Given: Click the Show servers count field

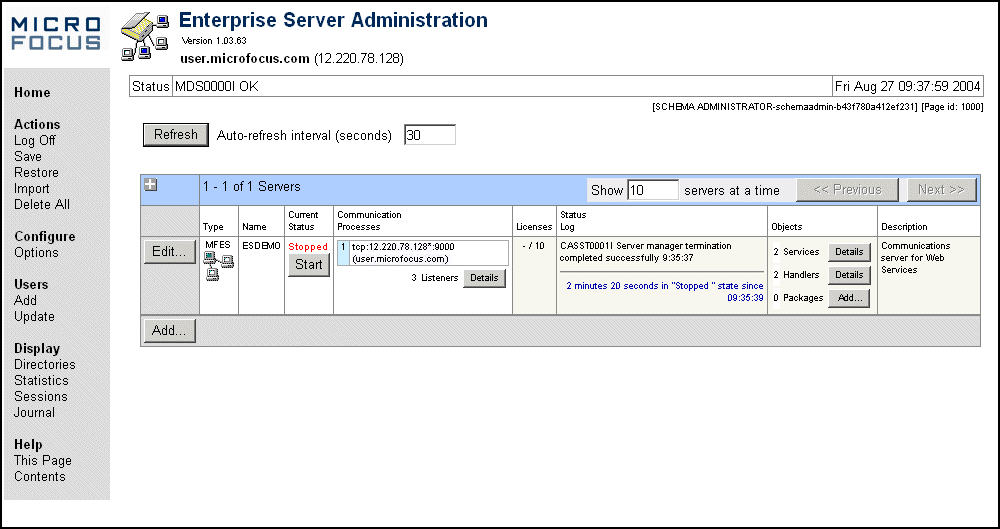Looking at the screenshot, I should click(x=653, y=190).
